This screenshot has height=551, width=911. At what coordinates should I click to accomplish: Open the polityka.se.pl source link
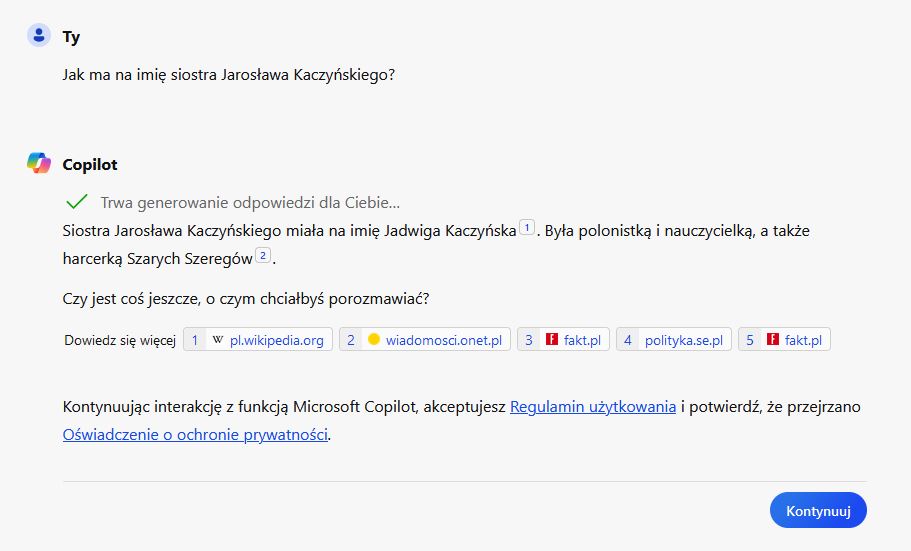pyautogui.click(x=674, y=340)
